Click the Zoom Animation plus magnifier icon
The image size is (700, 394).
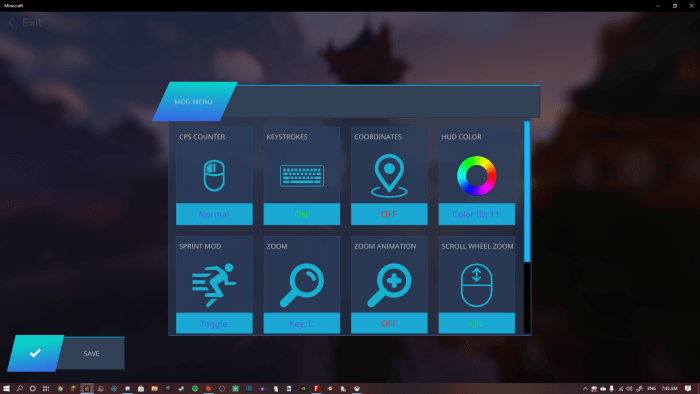point(389,285)
